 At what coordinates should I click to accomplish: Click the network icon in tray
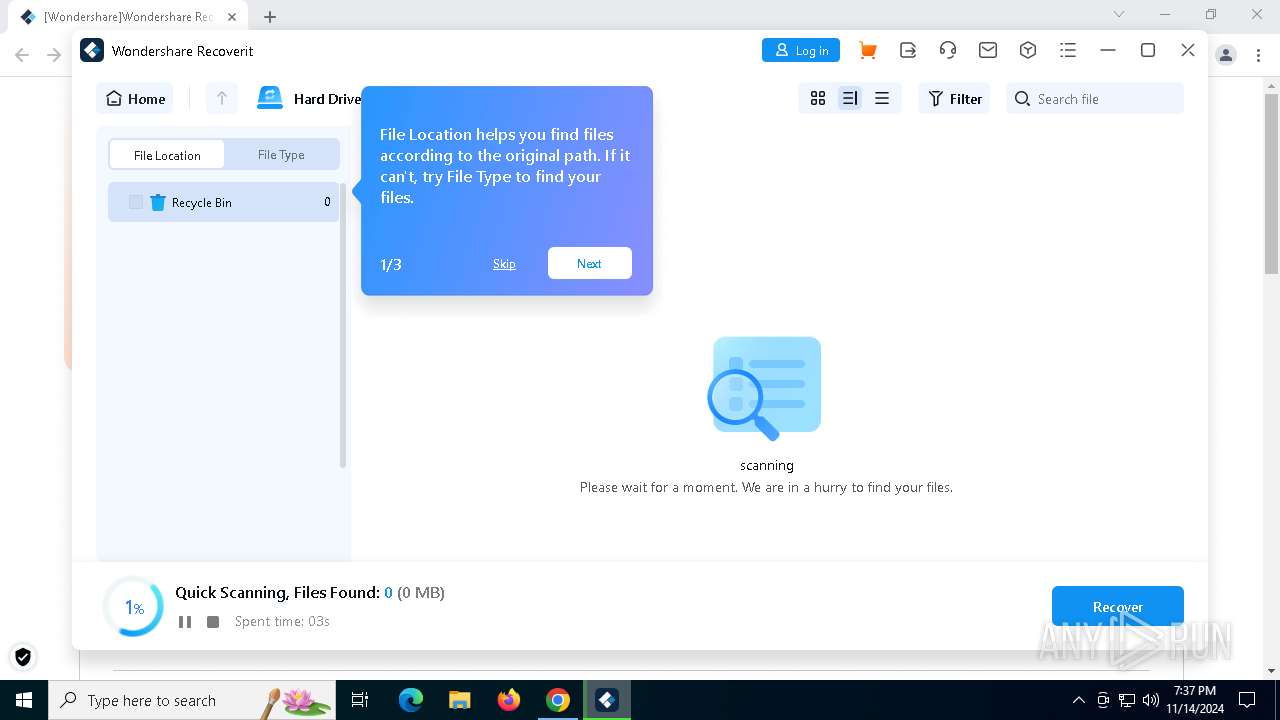(1126, 700)
